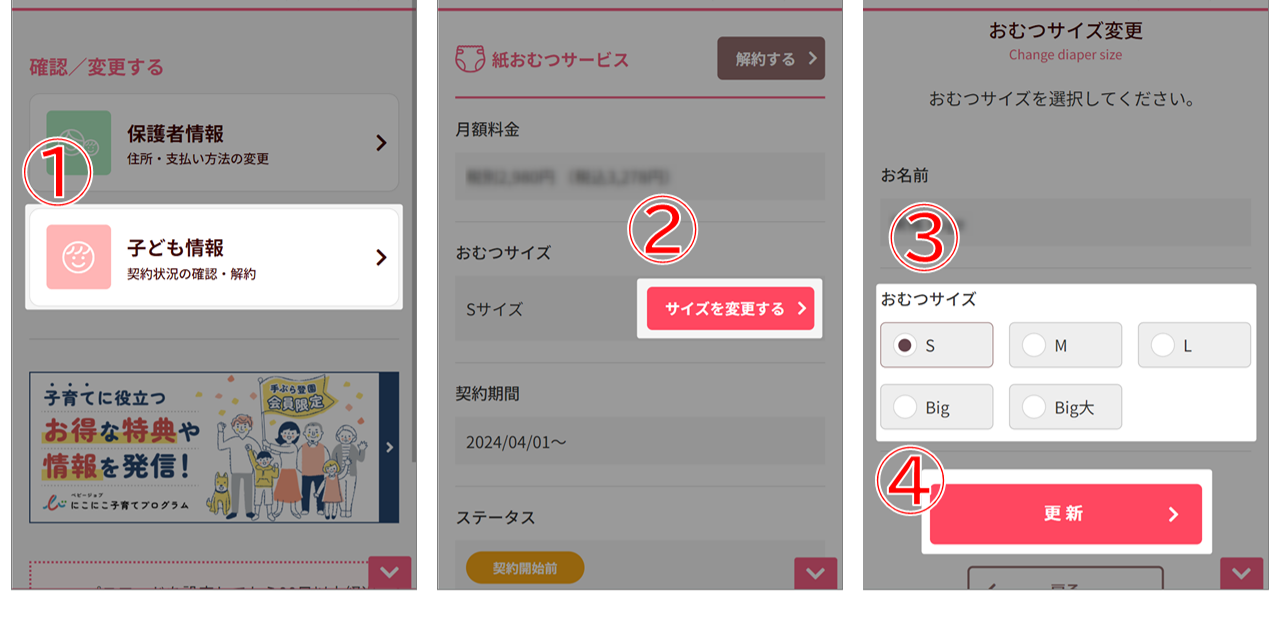Click the step 1 numbered marker
1280x625 pixels.
coord(57,172)
